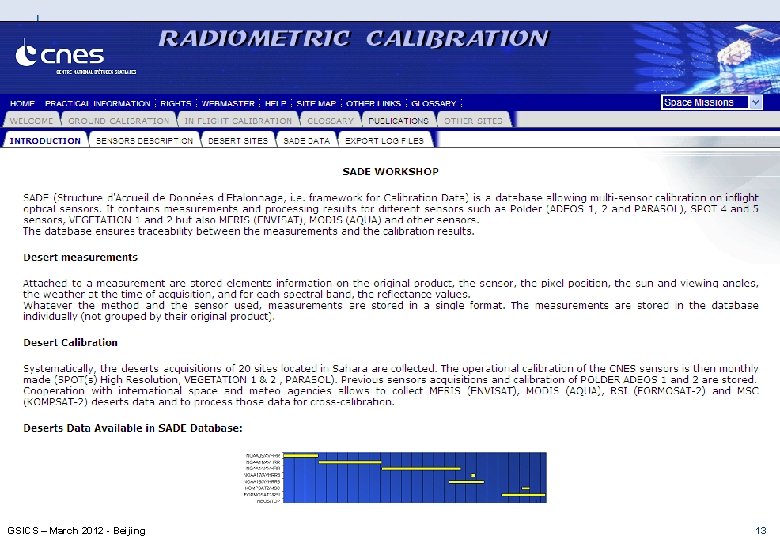The image size is (780, 540).
Task: Click the SADE WORKSHOP heading
Action: (390, 172)
